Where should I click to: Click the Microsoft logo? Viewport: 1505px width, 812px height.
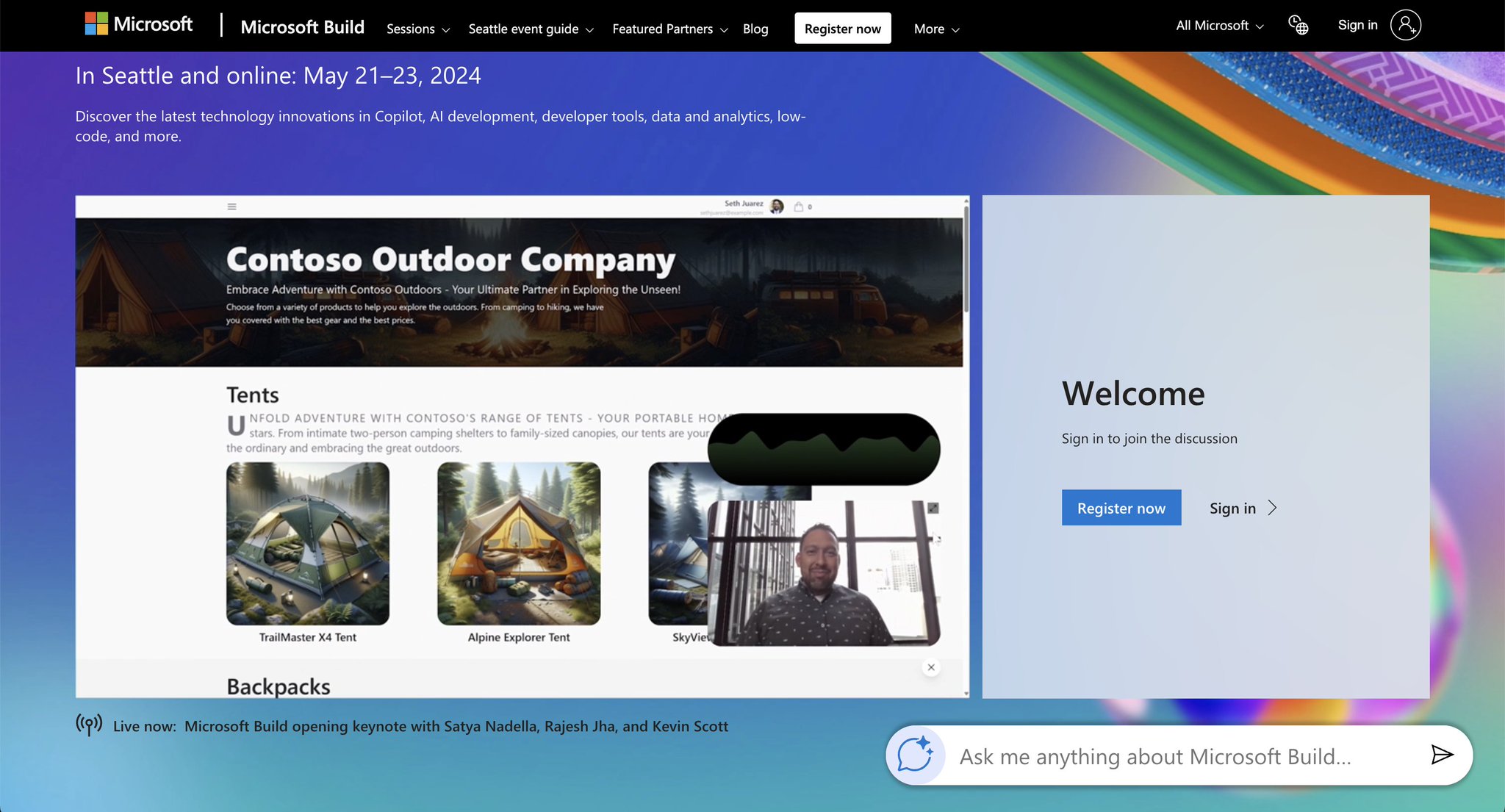(138, 24)
